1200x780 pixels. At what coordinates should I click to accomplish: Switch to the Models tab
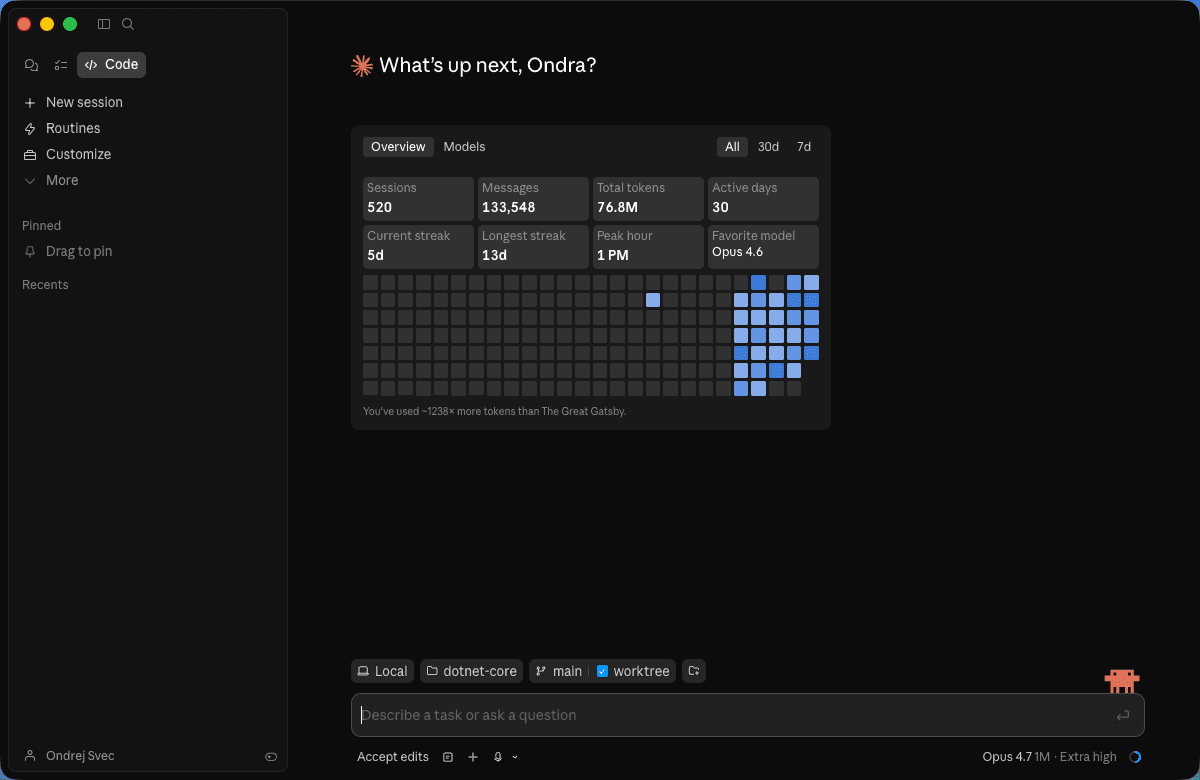pyautogui.click(x=464, y=146)
